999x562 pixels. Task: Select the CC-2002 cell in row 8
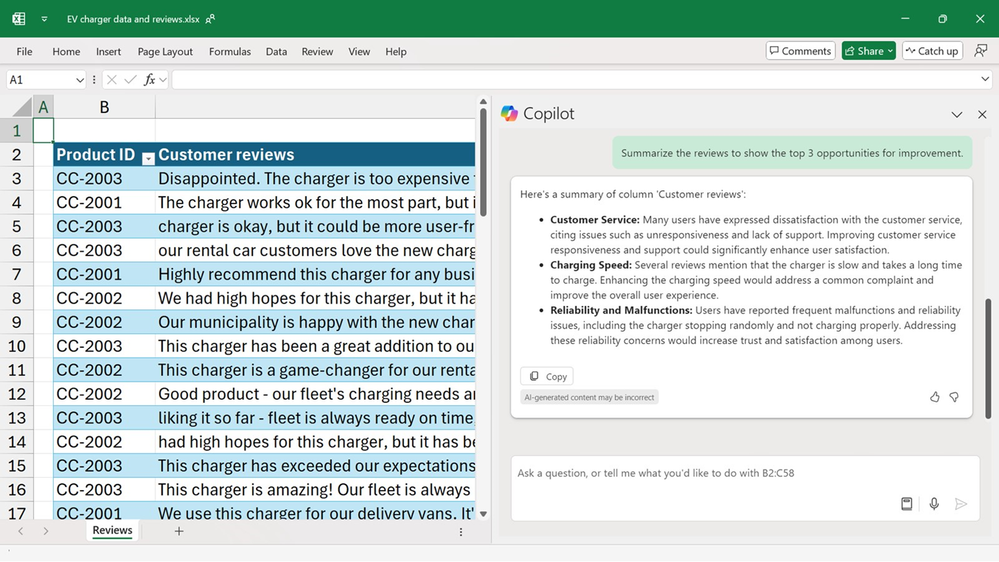click(x=104, y=298)
